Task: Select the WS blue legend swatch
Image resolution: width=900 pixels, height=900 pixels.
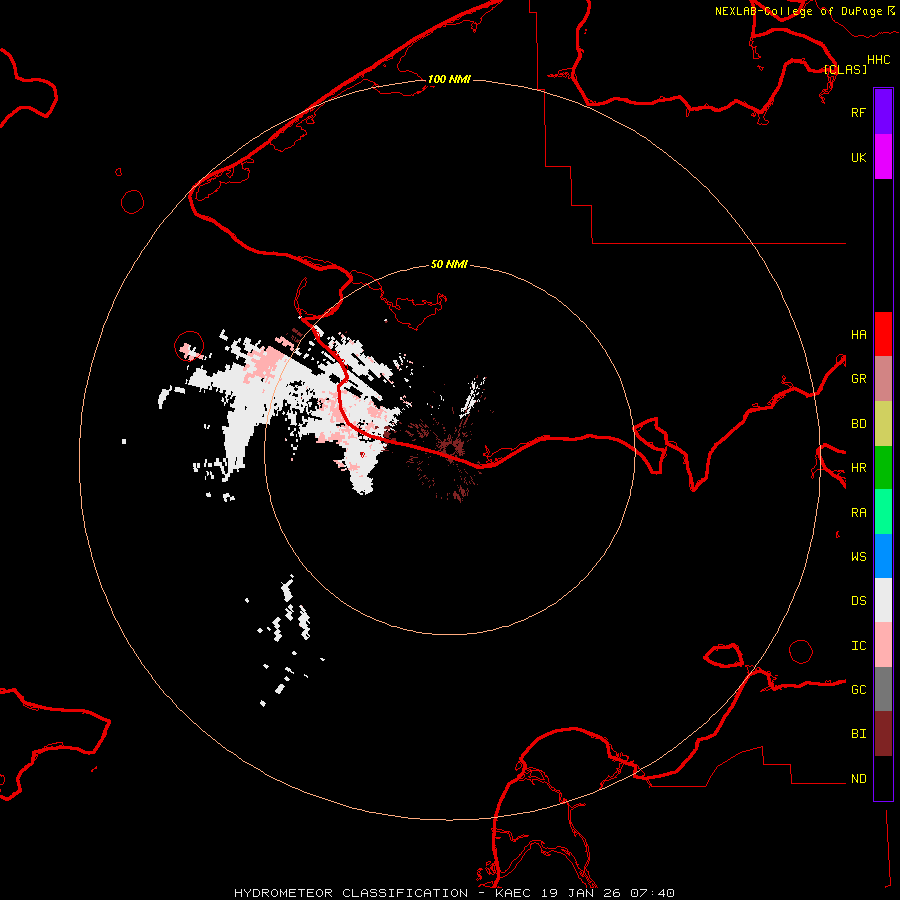Action: [883, 556]
